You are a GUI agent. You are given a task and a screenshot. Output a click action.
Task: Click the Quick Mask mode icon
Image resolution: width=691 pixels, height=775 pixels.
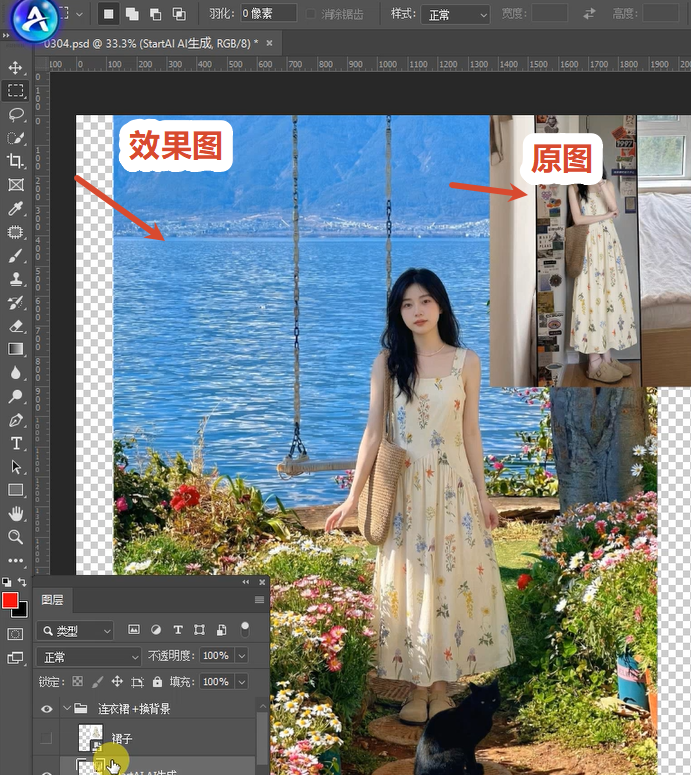coord(15,634)
